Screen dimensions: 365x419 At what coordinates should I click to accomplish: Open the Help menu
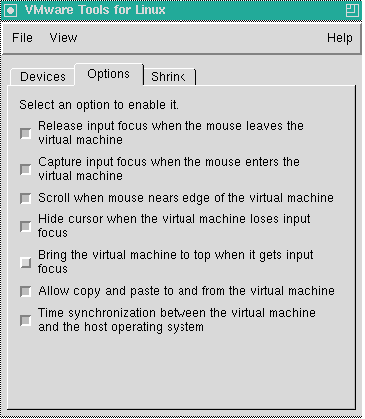coord(340,38)
